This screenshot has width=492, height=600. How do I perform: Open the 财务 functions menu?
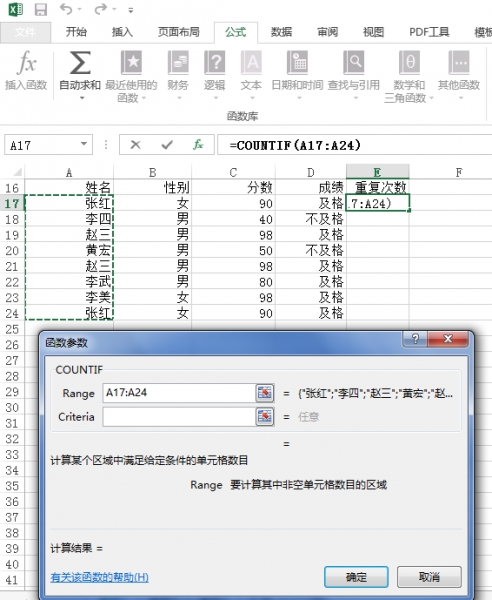178,75
